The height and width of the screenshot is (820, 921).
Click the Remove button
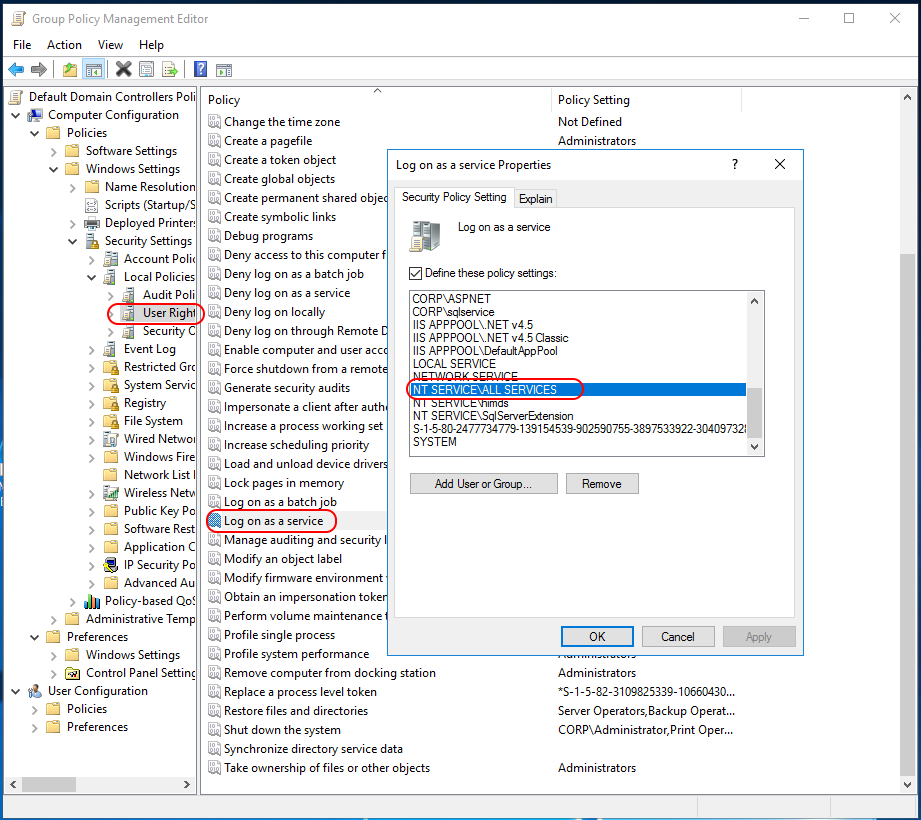tap(601, 484)
